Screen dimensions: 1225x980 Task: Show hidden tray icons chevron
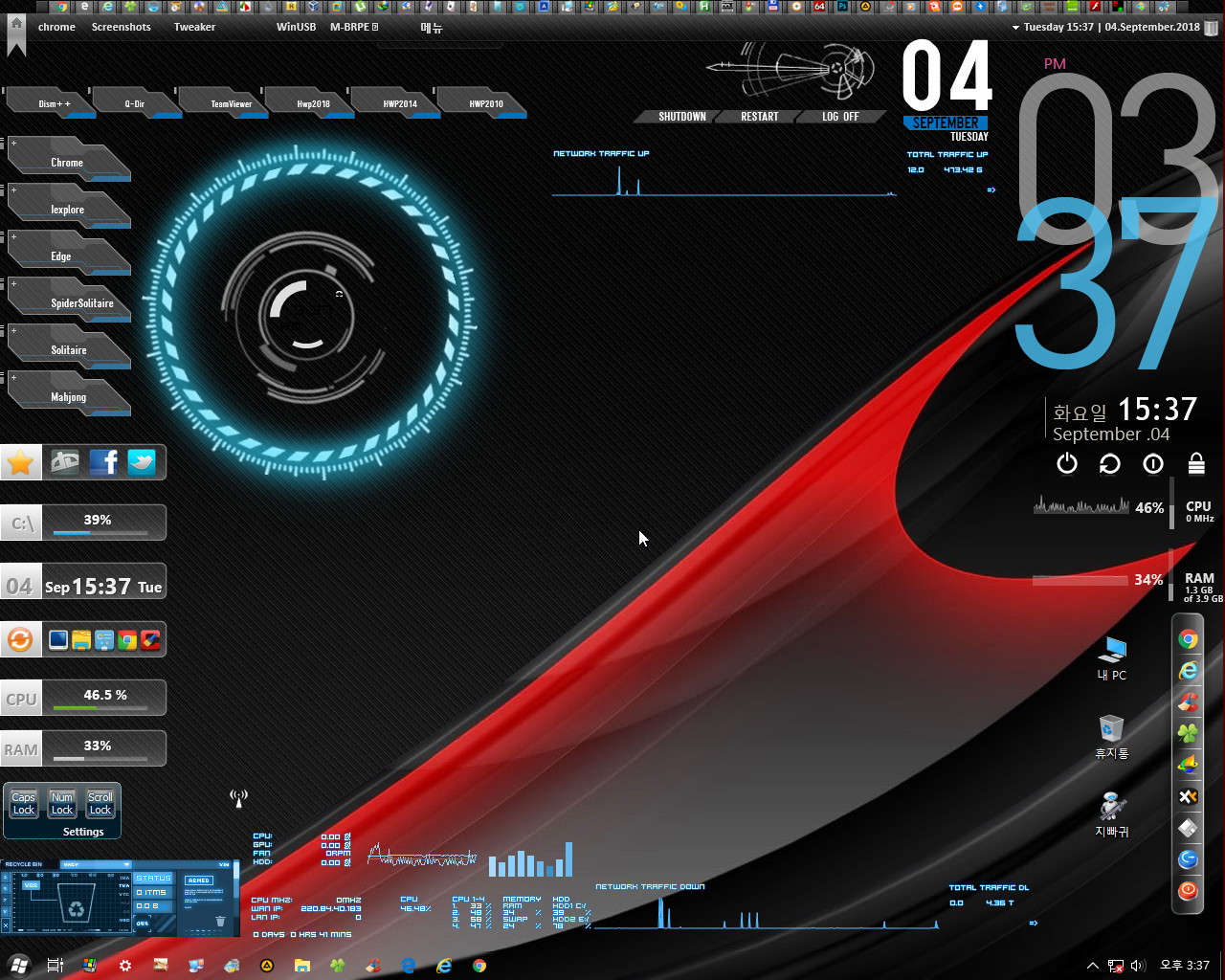click(x=1092, y=966)
